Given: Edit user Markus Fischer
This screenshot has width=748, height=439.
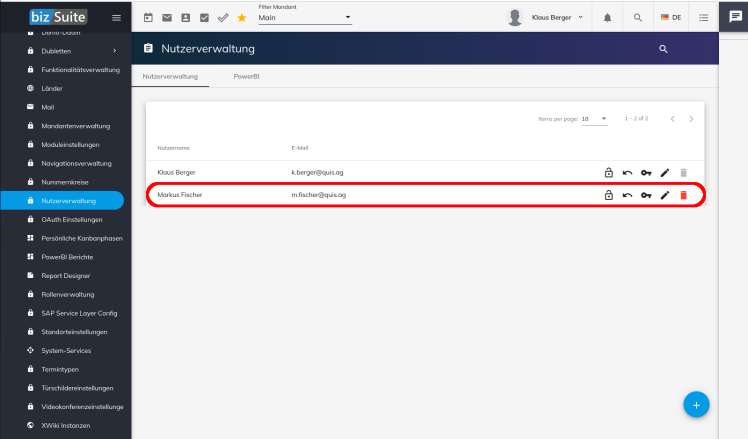Looking at the screenshot, I should coord(665,195).
